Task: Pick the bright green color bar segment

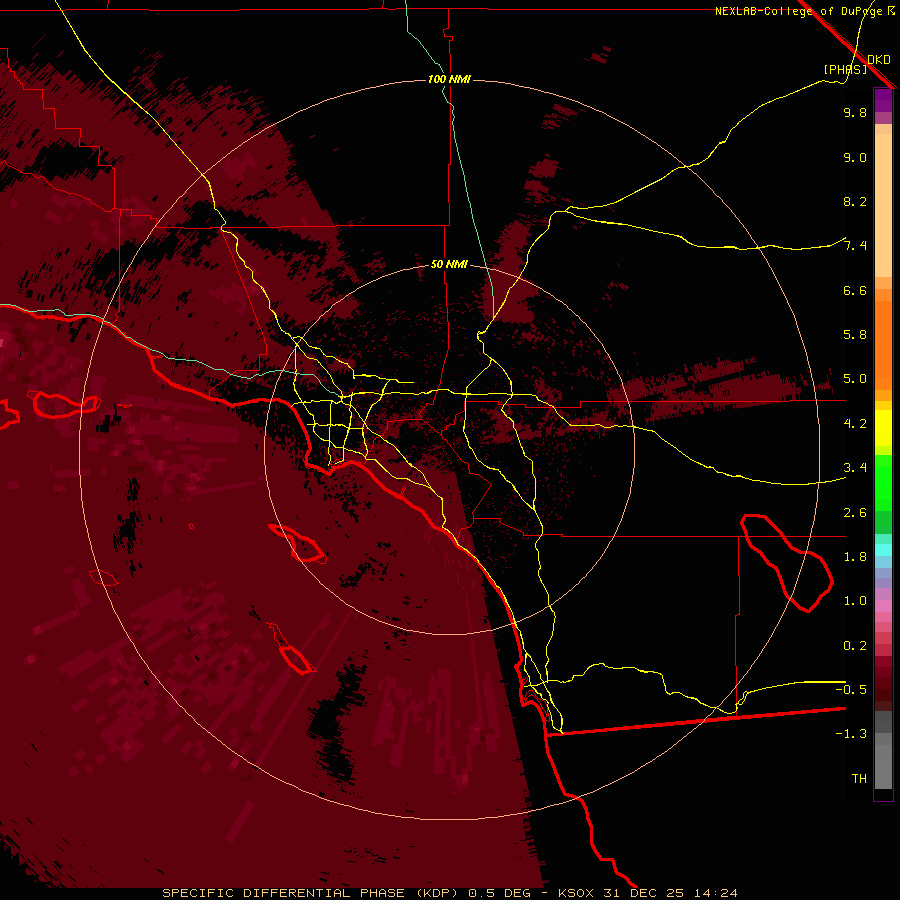Action: point(883,482)
